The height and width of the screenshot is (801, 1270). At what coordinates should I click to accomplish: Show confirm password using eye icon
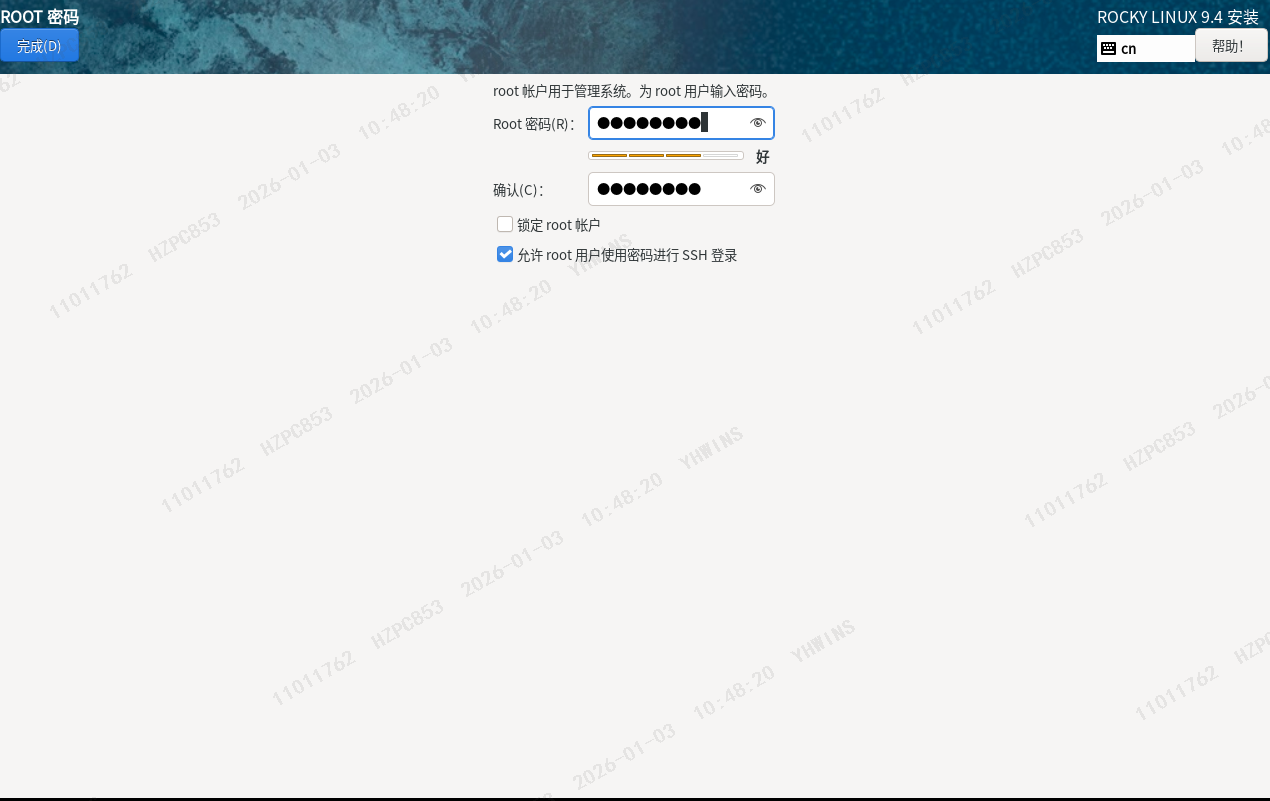coord(757,189)
